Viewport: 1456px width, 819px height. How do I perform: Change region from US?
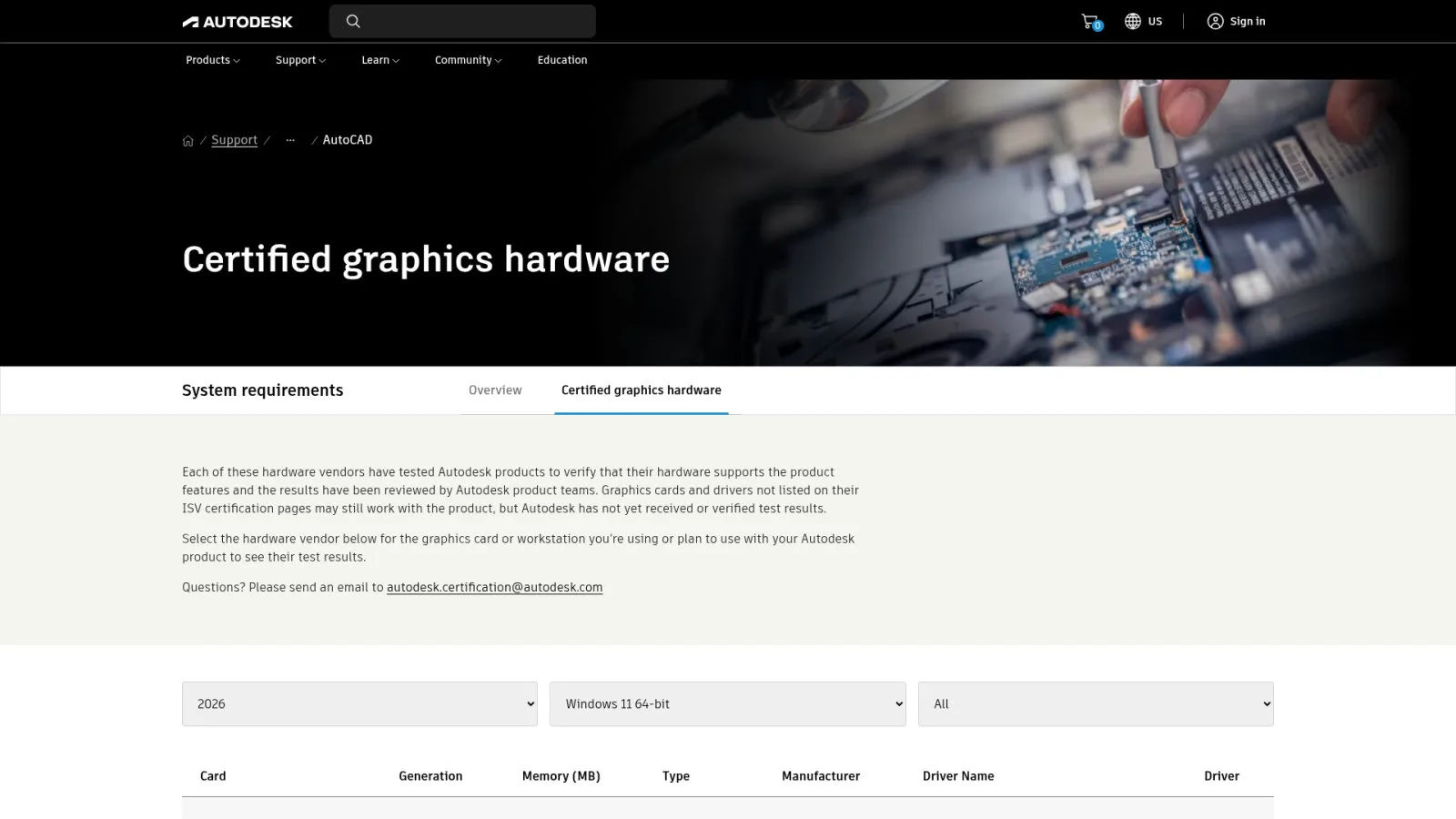[1155, 21]
